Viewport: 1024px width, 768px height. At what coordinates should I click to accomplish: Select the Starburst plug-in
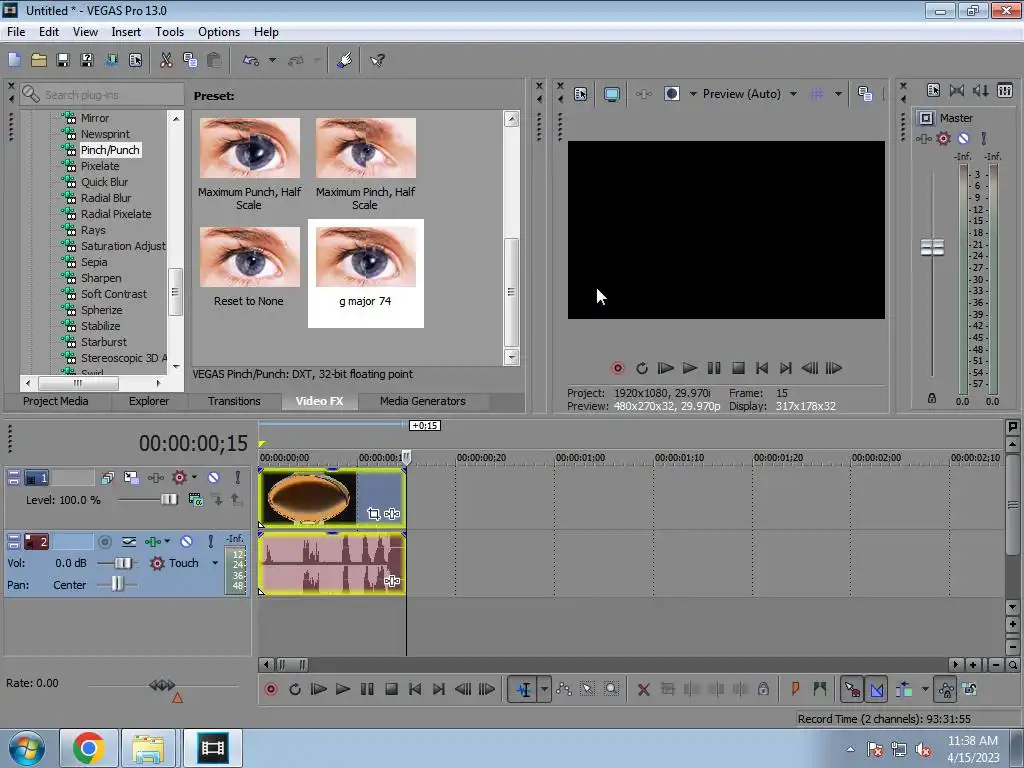click(104, 342)
